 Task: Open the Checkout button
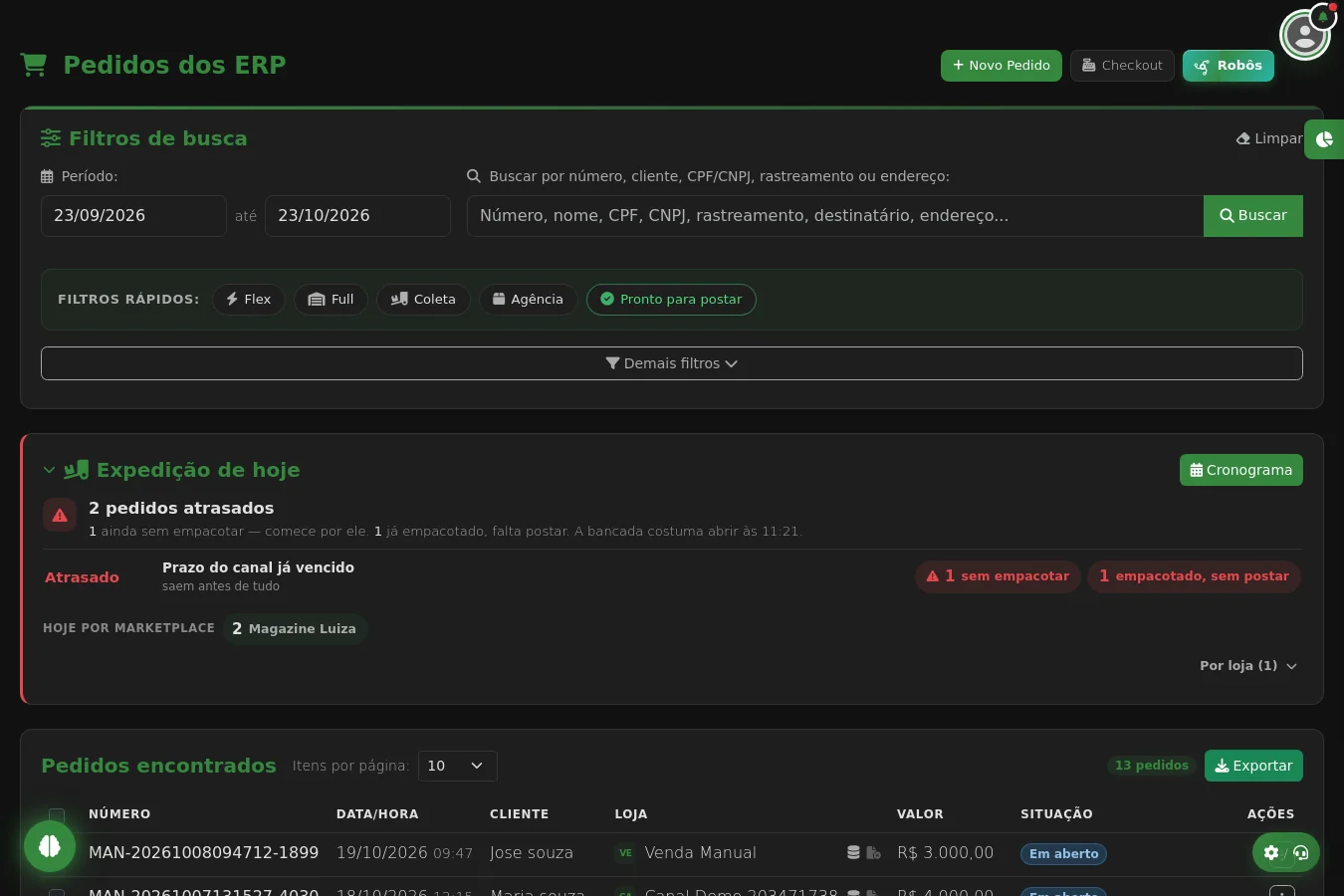[x=1122, y=66]
